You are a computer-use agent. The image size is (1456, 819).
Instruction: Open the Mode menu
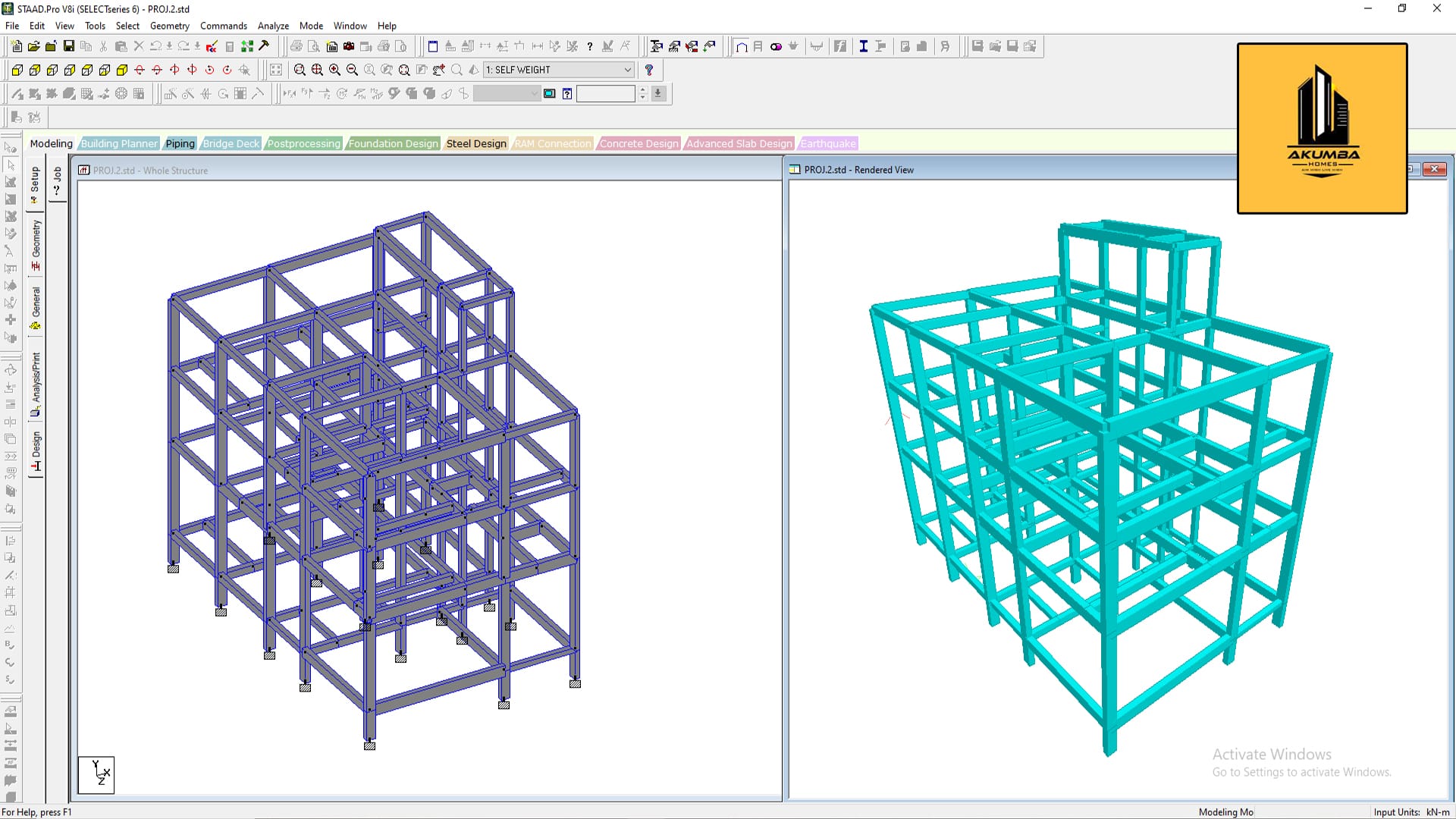[x=311, y=26]
